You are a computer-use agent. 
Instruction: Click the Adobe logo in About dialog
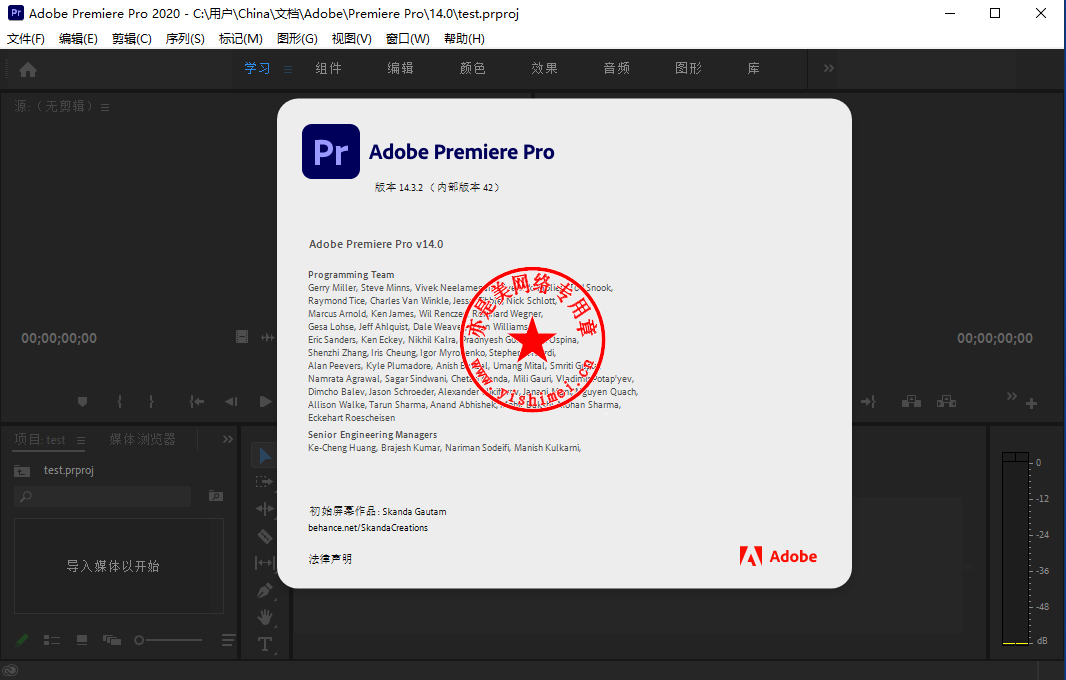coord(778,556)
